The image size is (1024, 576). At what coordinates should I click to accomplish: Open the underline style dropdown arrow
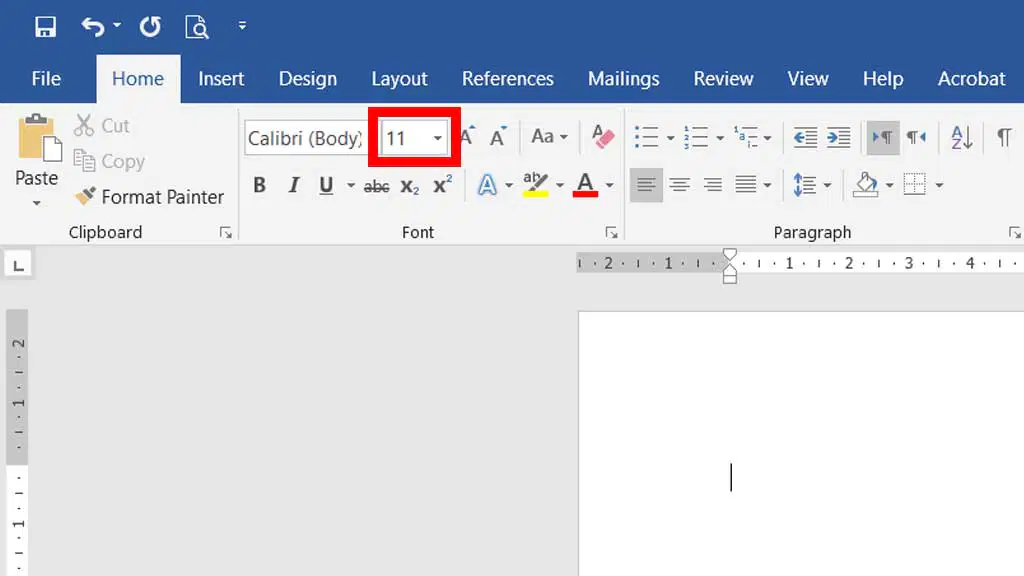click(351, 185)
